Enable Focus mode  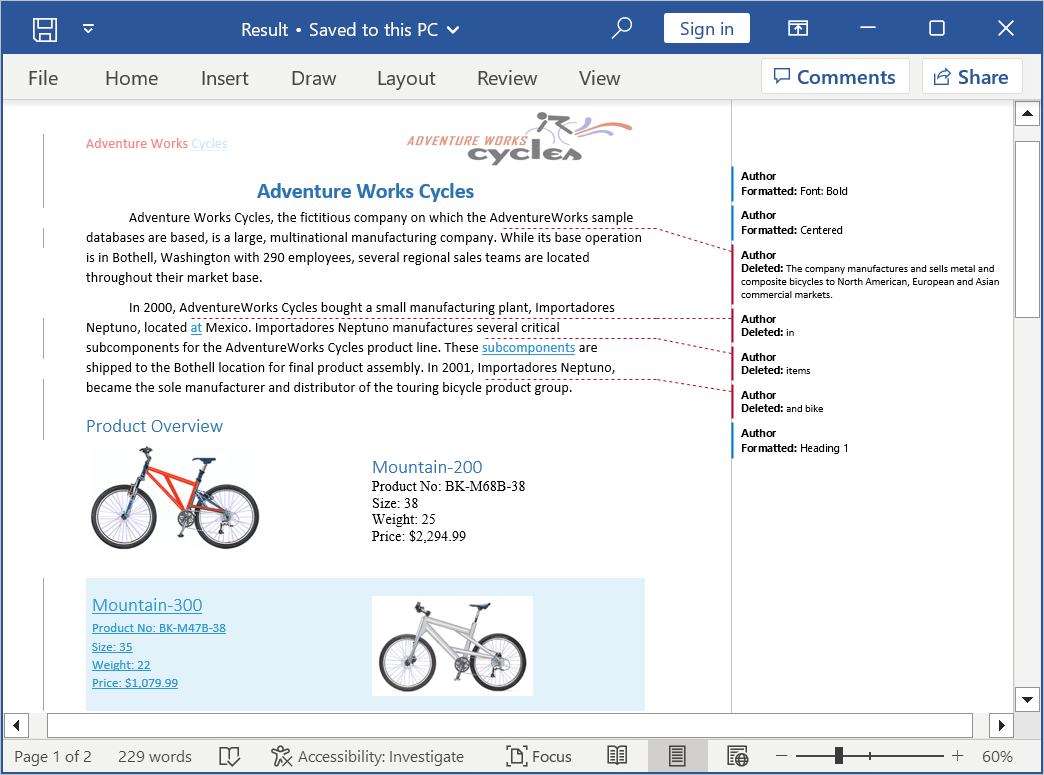click(539, 756)
